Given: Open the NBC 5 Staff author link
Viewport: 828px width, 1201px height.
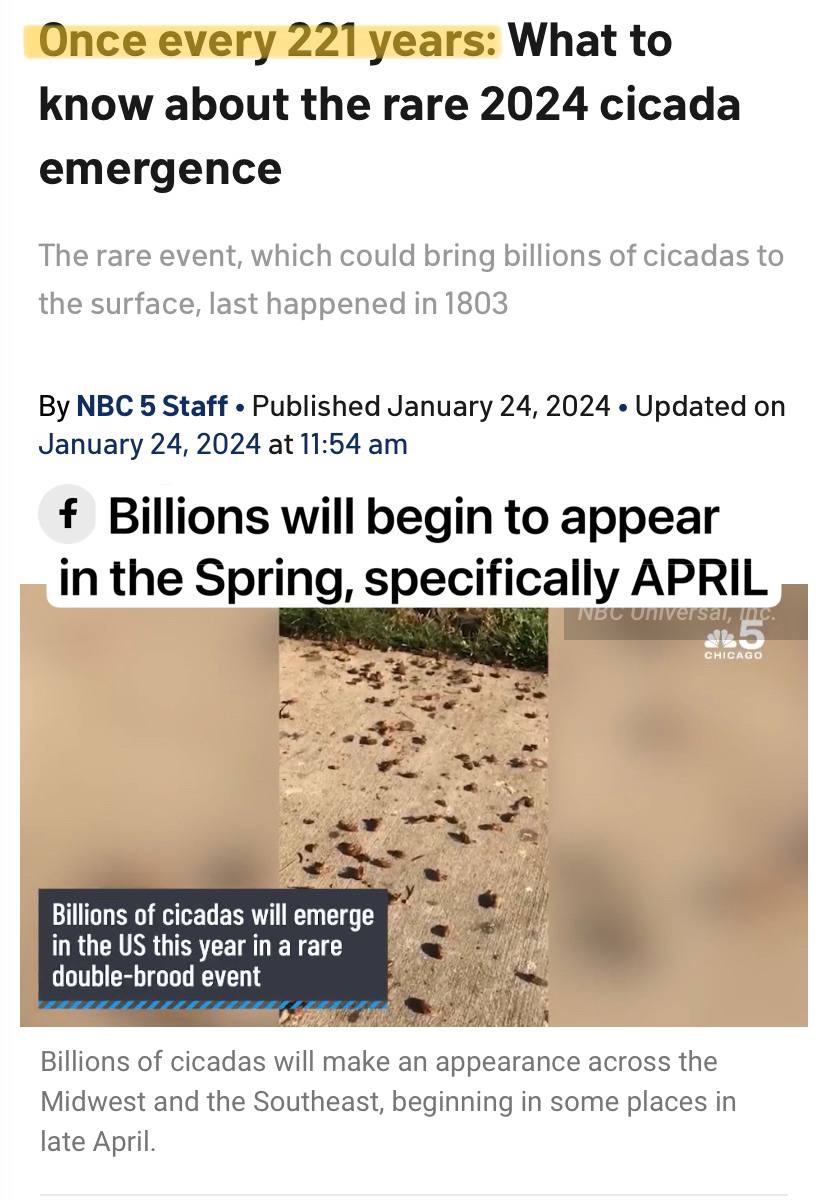Looking at the screenshot, I should pyautogui.click(x=152, y=406).
